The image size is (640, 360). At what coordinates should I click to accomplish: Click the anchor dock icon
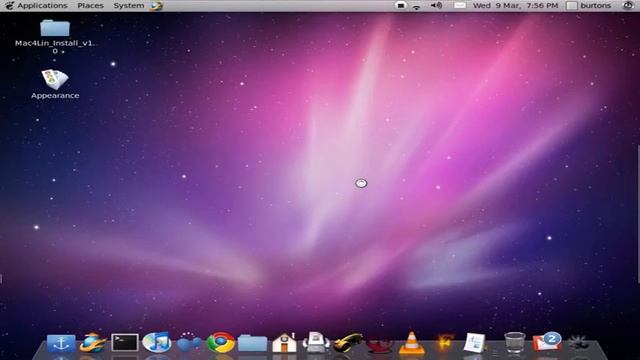point(61,343)
